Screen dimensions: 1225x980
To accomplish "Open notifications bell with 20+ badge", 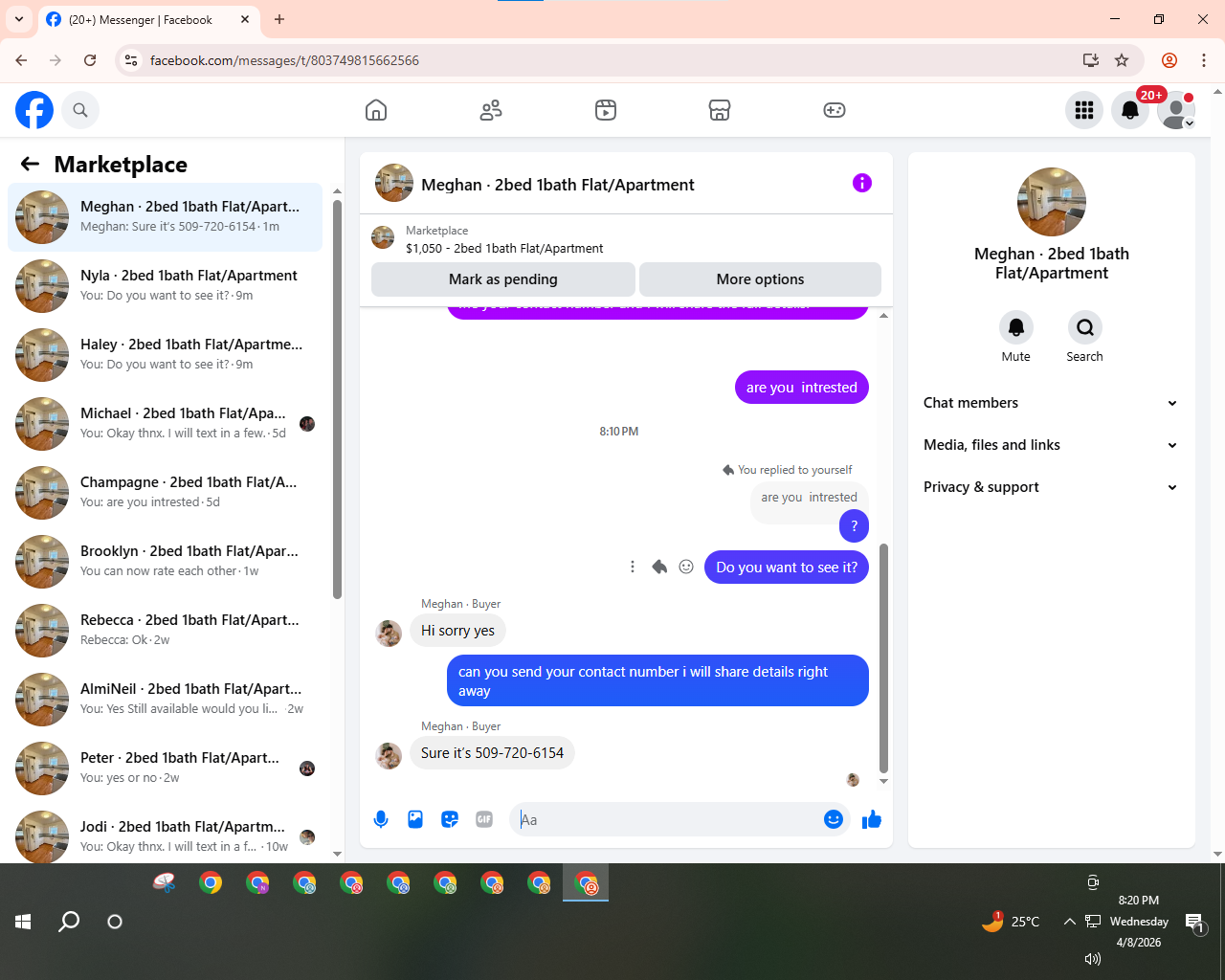I will tap(1130, 110).
